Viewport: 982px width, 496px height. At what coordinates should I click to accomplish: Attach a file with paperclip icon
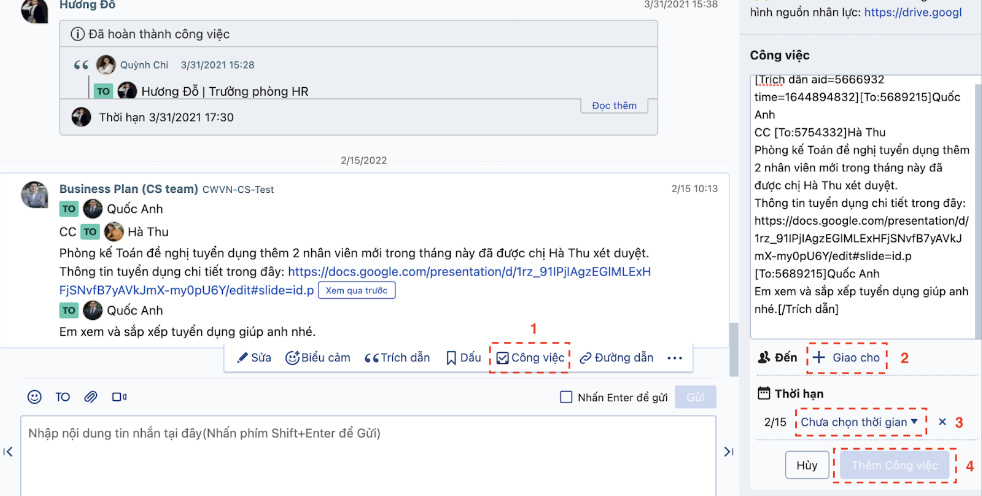coord(91,396)
